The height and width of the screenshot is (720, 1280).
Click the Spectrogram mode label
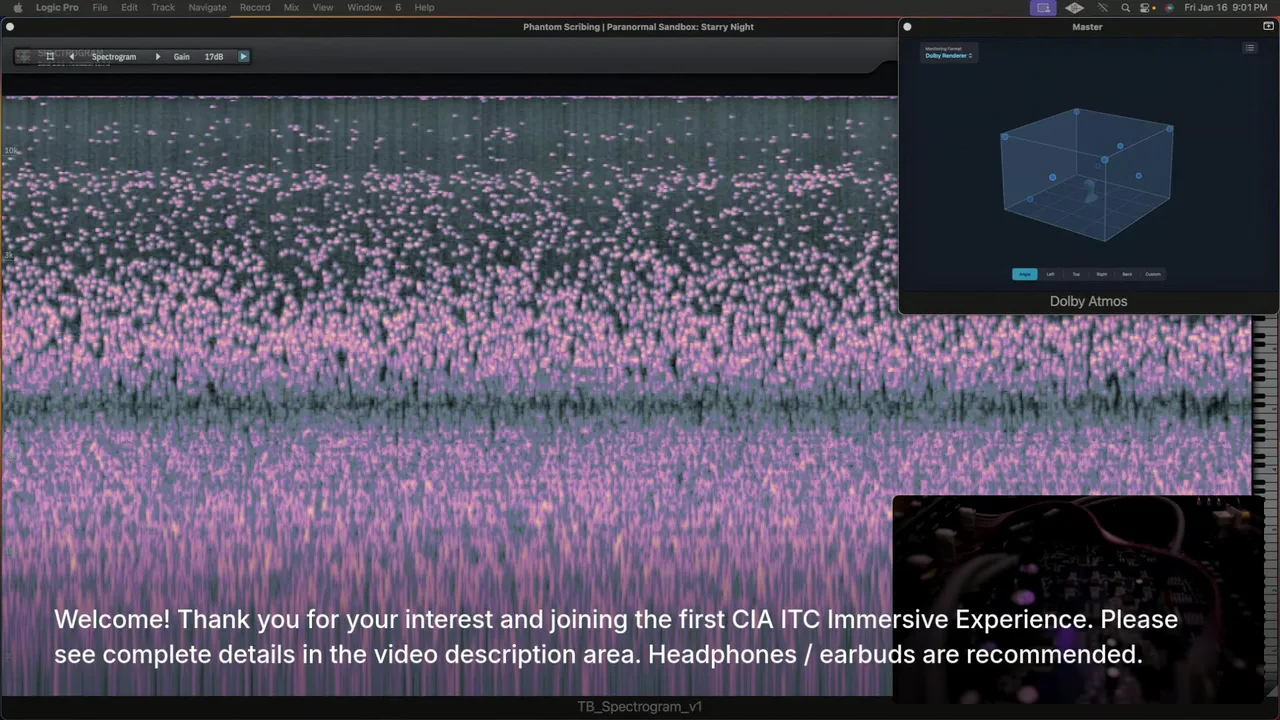(x=114, y=57)
